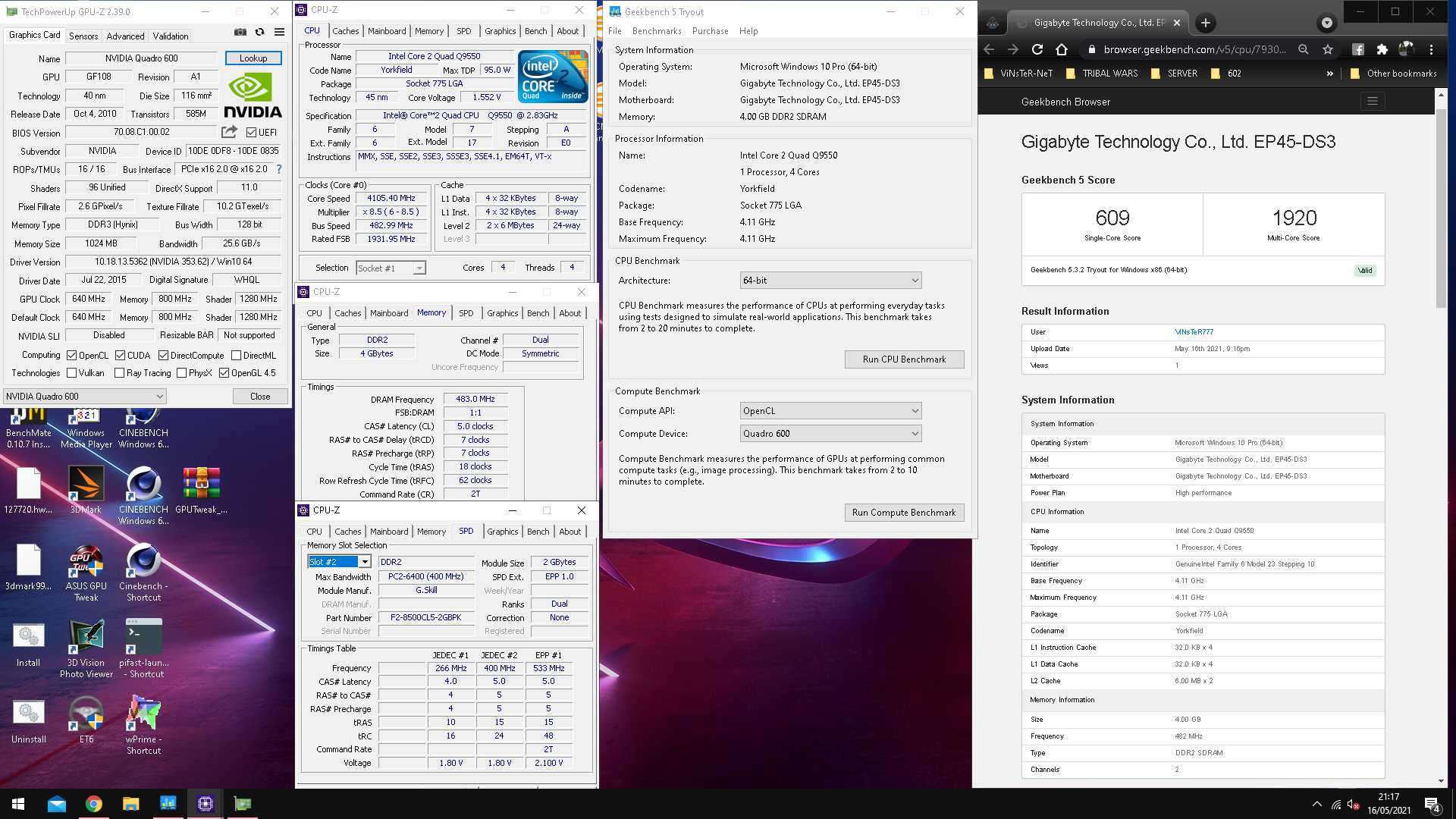Open a new Chrome tab
The height and width of the screenshot is (819, 1456).
click(x=1206, y=23)
